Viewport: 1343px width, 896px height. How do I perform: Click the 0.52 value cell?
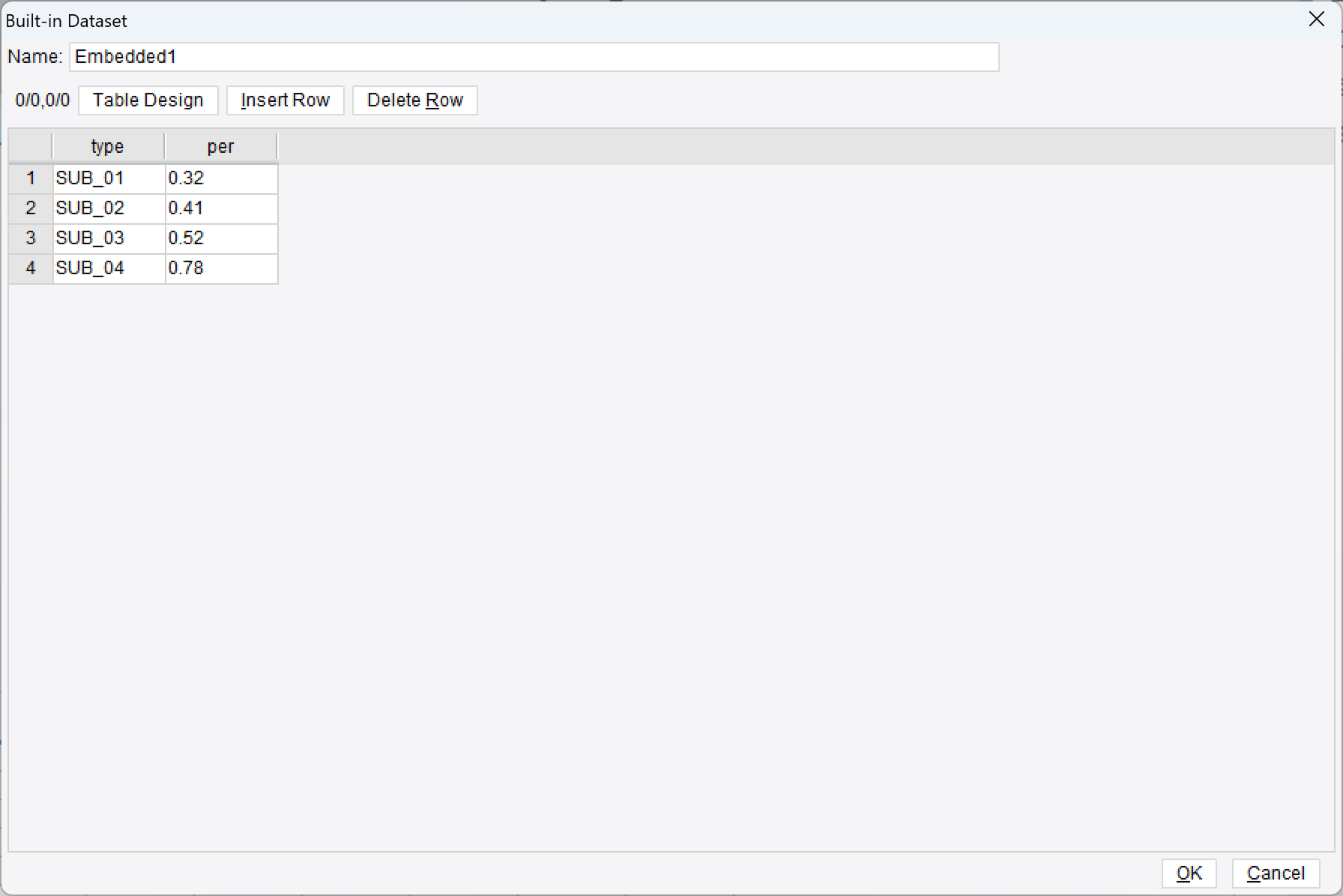pyautogui.click(x=222, y=238)
